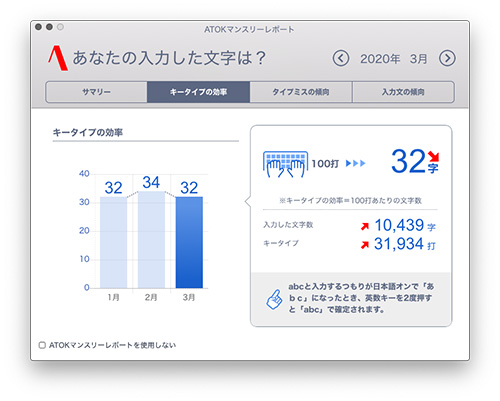500x401 pixels.
Task: Minimize the ATOK report window
Action: point(49,27)
